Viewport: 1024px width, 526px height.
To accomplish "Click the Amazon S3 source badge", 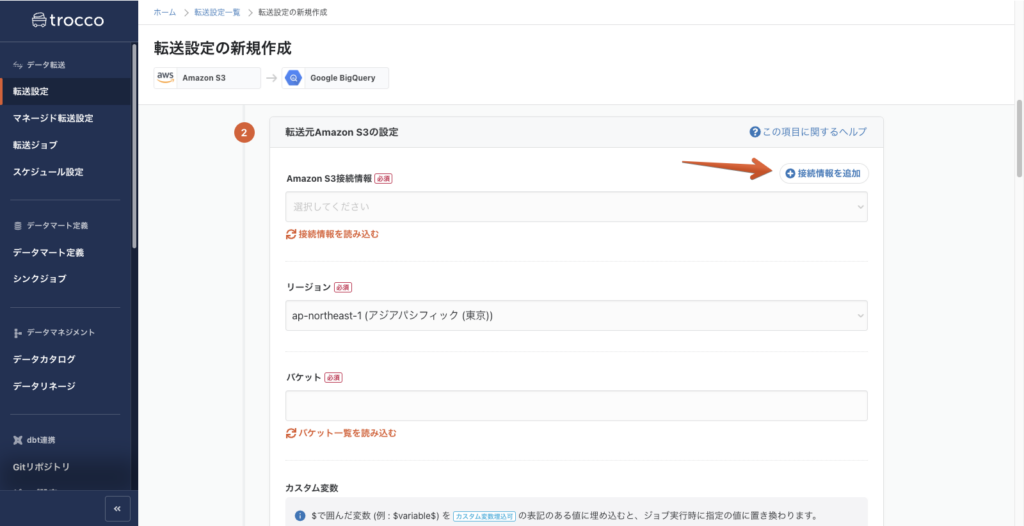I will tap(207, 78).
